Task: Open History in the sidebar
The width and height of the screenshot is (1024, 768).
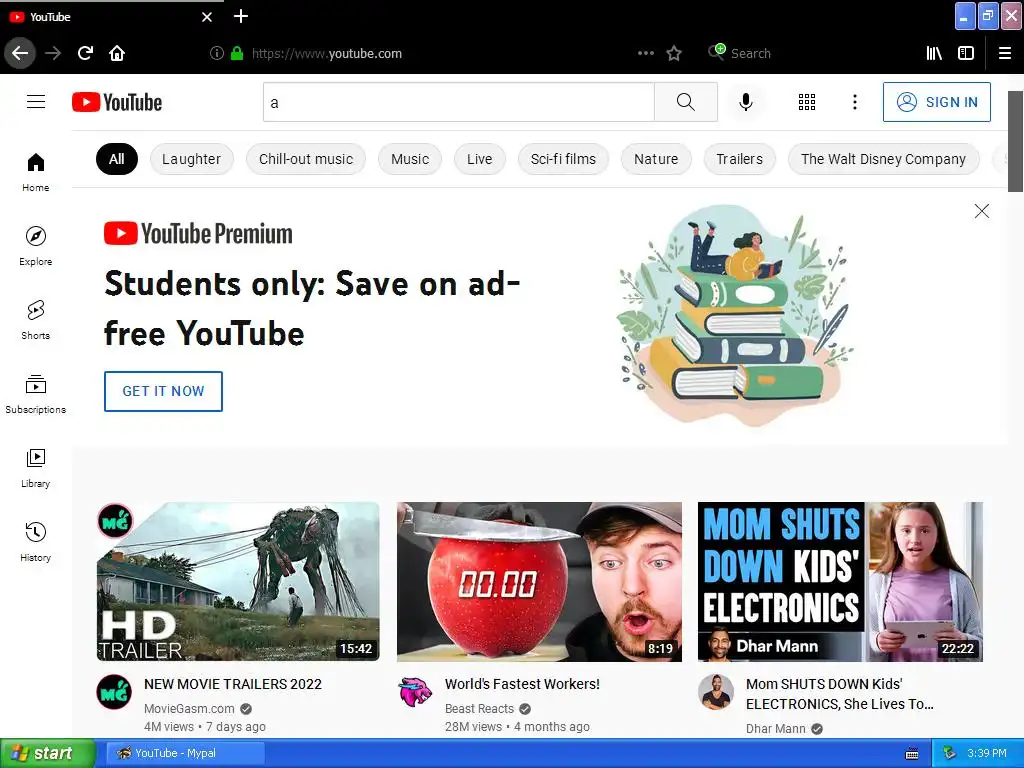Action: tap(35, 541)
